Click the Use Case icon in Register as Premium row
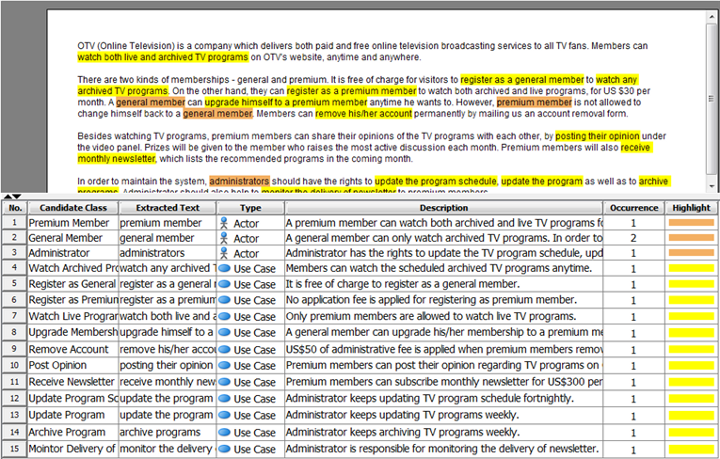This screenshot has height=459, width=720. tap(224, 300)
